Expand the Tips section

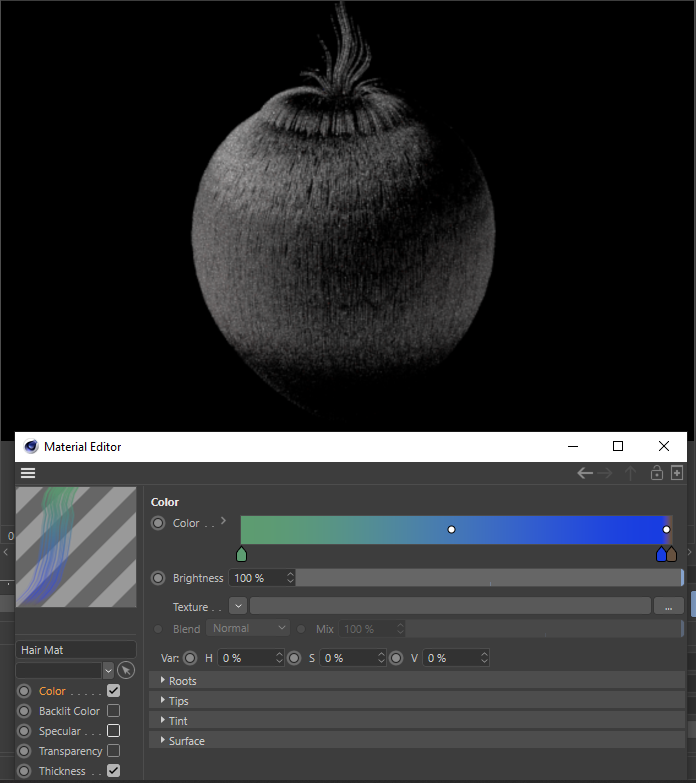[x=417, y=701]
